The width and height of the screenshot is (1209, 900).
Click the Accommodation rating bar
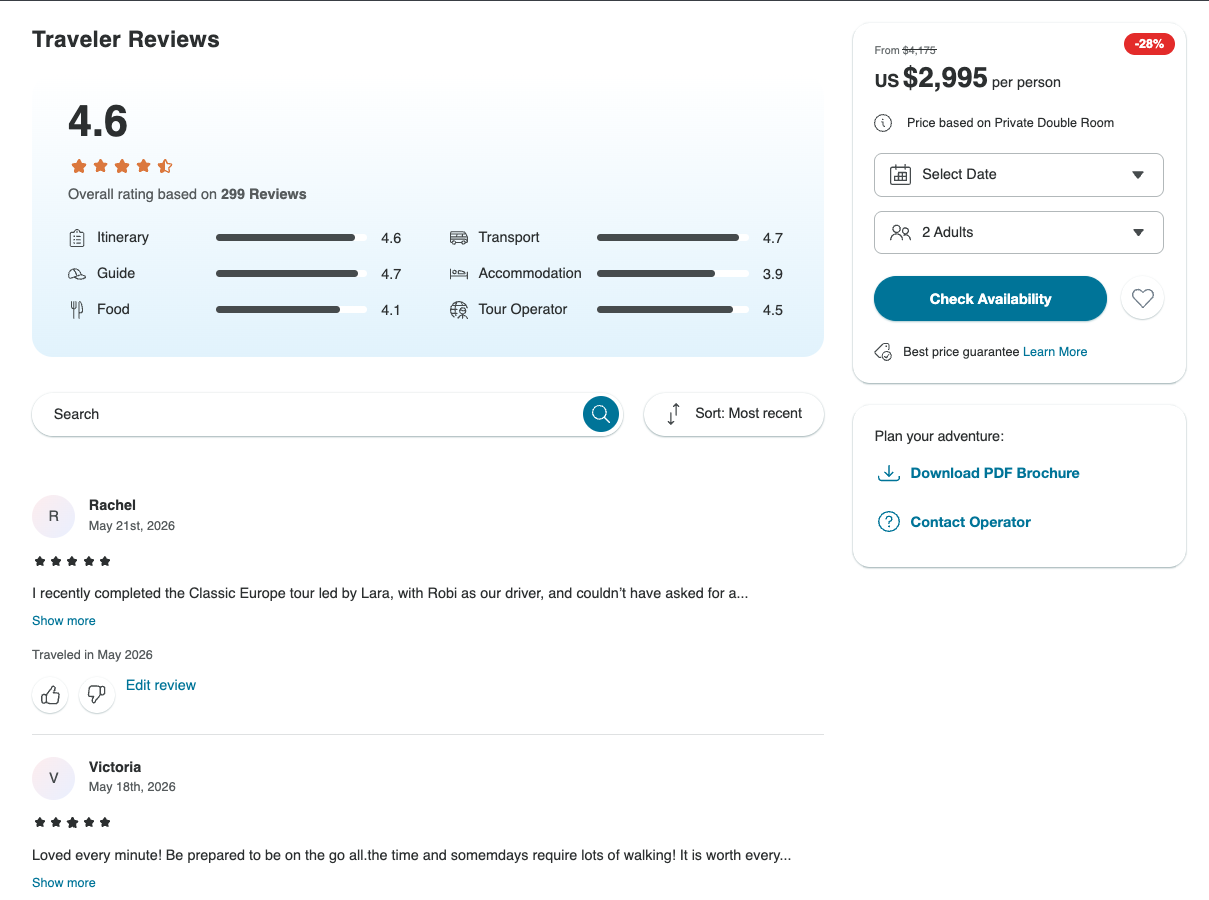coord(672,274)
